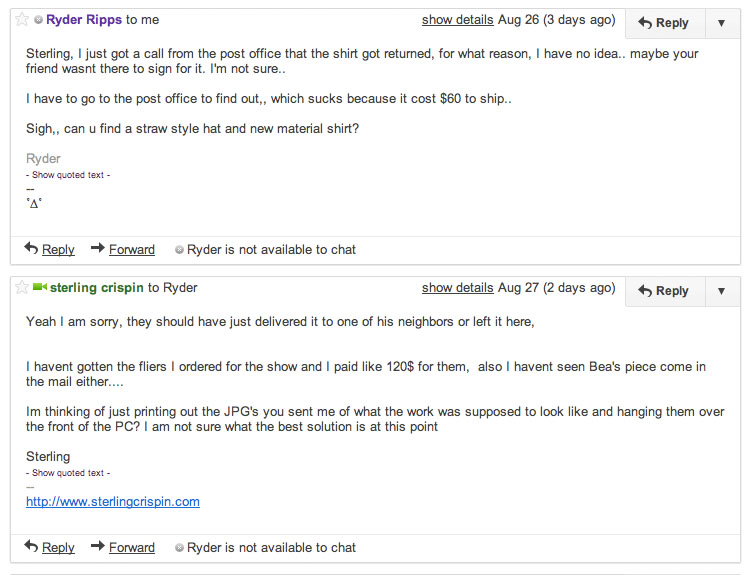Open reply options dropdown on Aug 26 message
Viewport: 753px width, 575px height.
tap(721, 23)
